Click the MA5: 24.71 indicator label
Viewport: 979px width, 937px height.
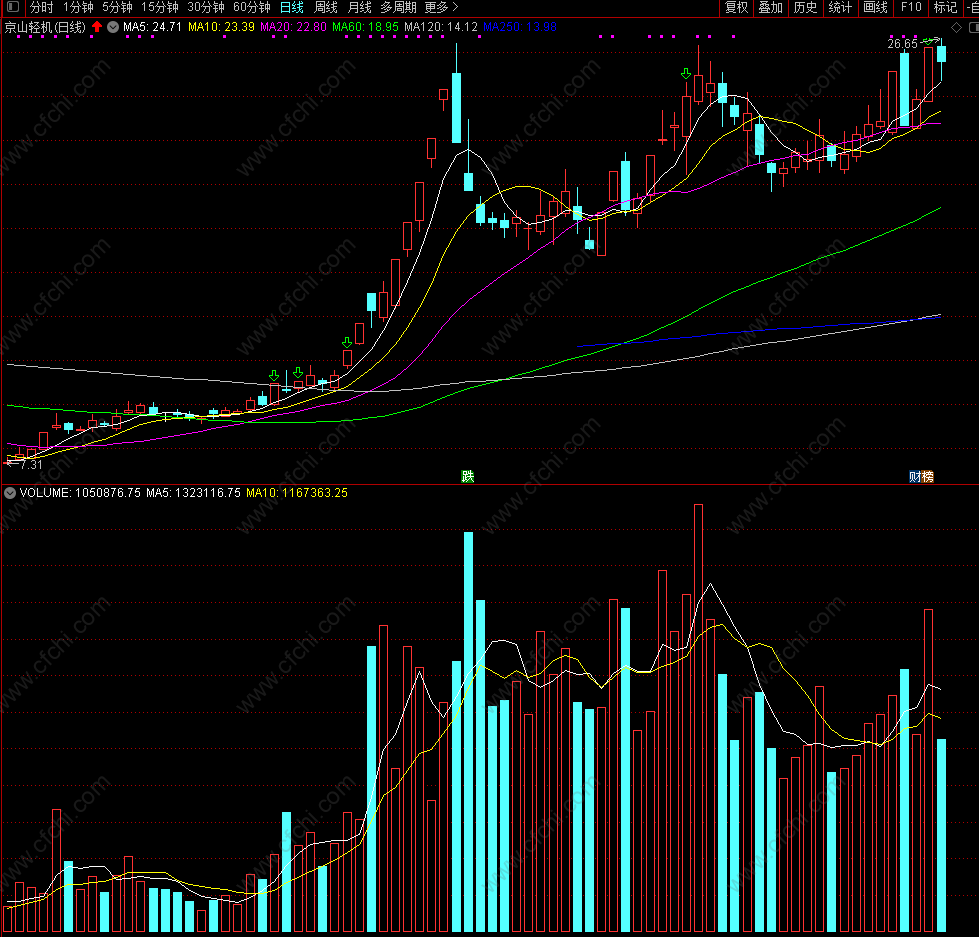pos(152,27)
